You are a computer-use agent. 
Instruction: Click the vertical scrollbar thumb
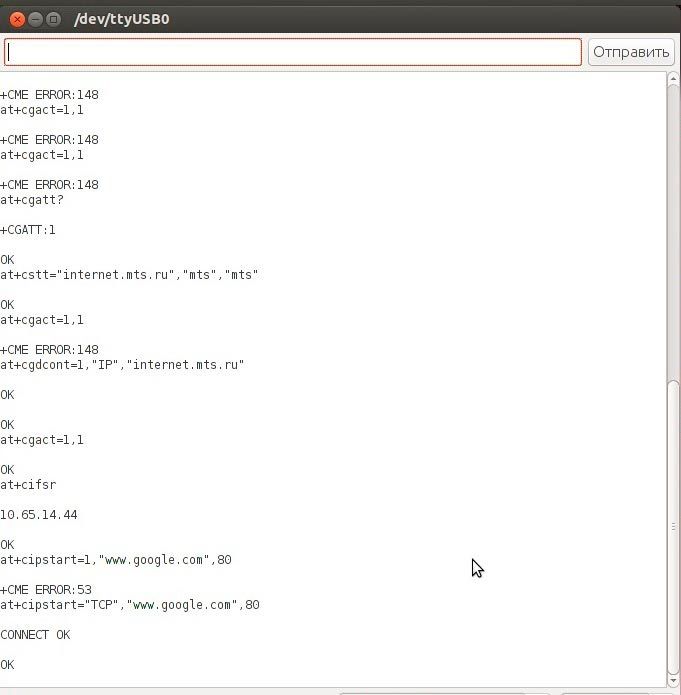673,525
